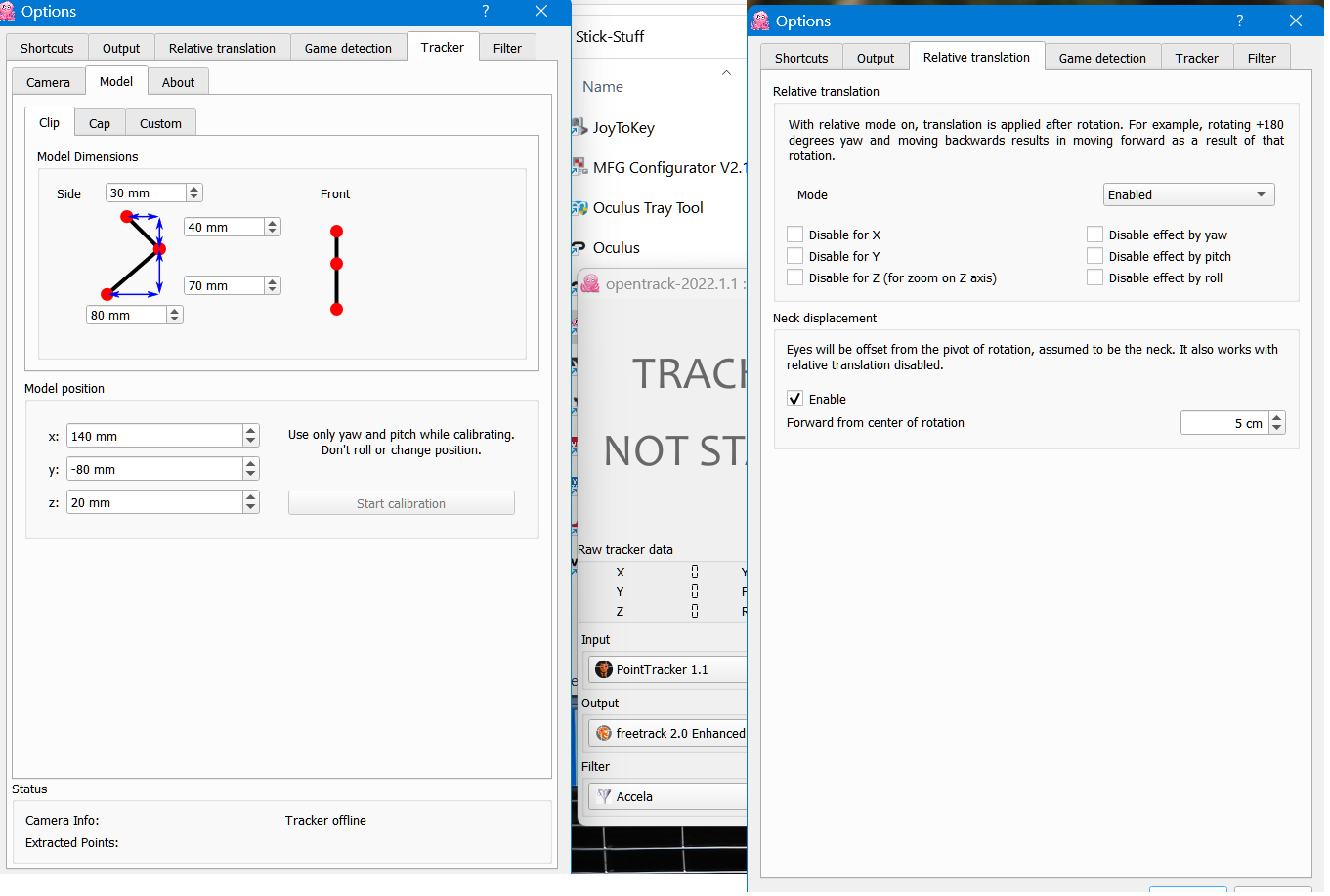Click the 70 mm dimension field

(225, 285)
